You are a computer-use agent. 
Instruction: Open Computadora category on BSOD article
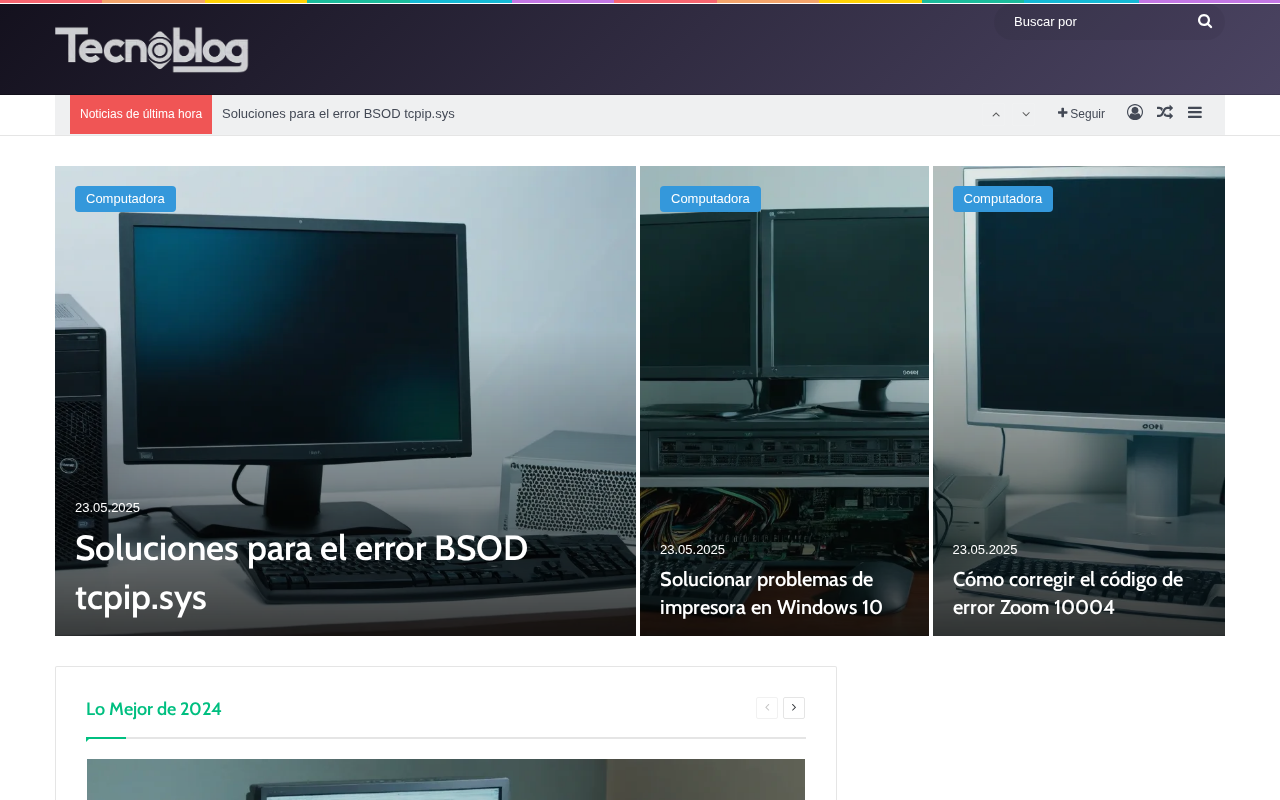point(125,199)
